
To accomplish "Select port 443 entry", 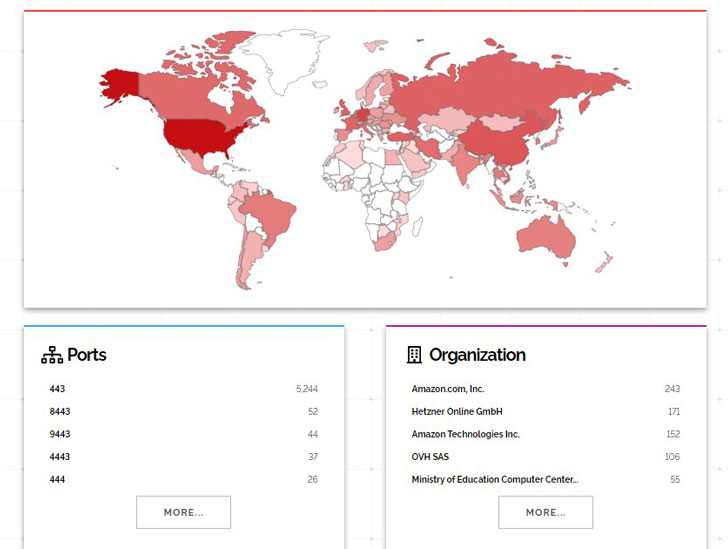I will (x=57, y=389).
